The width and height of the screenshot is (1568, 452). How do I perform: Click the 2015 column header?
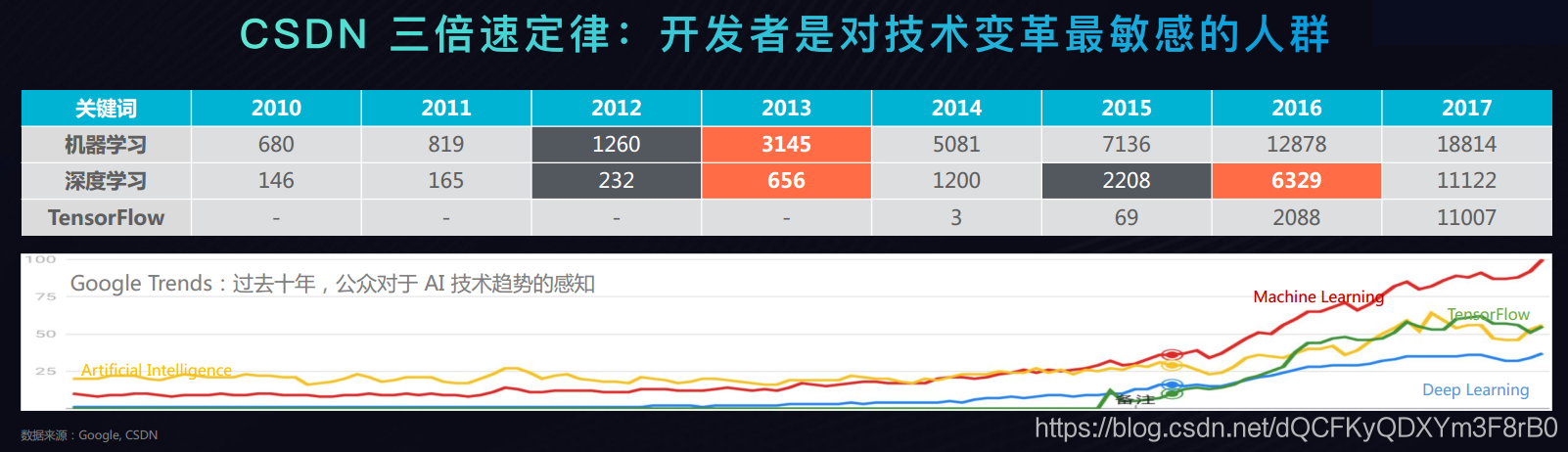[x=1127, y=108]
